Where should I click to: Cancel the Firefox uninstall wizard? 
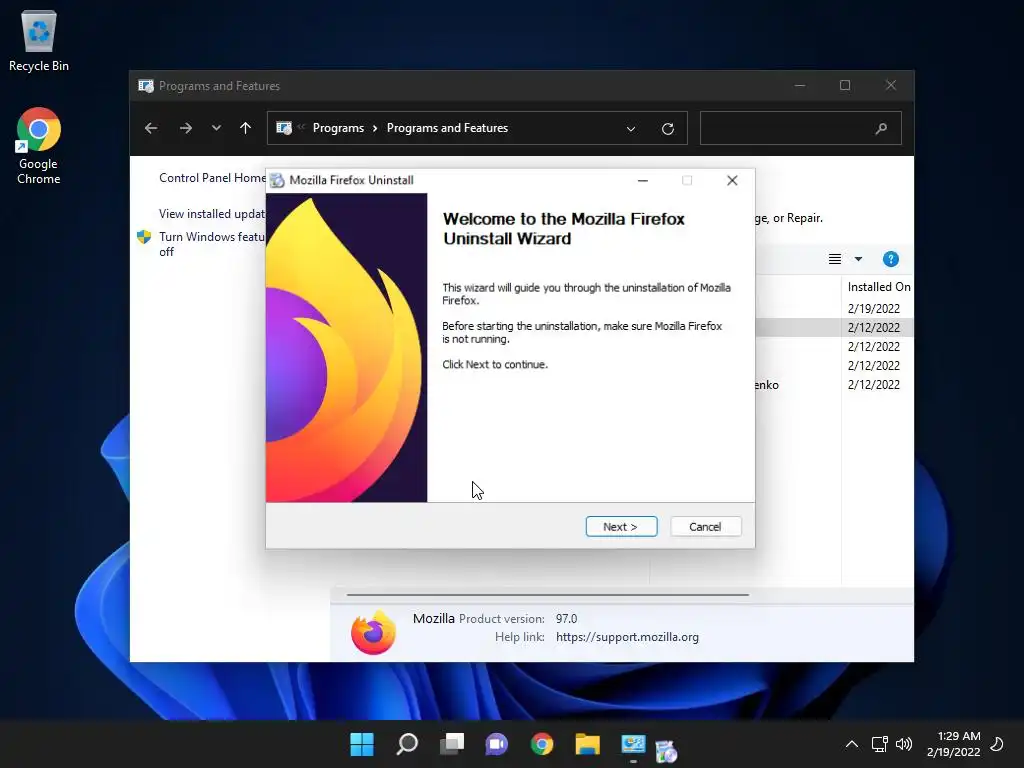pos(705,526)
